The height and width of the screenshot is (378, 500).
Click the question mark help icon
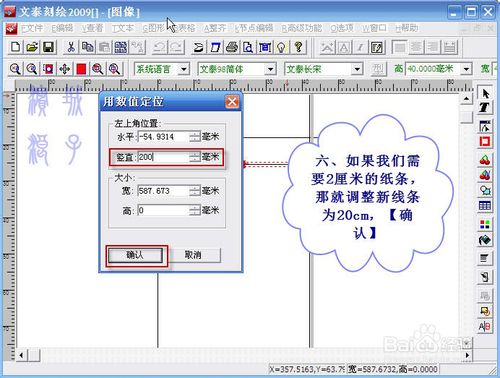coord(298,47)
